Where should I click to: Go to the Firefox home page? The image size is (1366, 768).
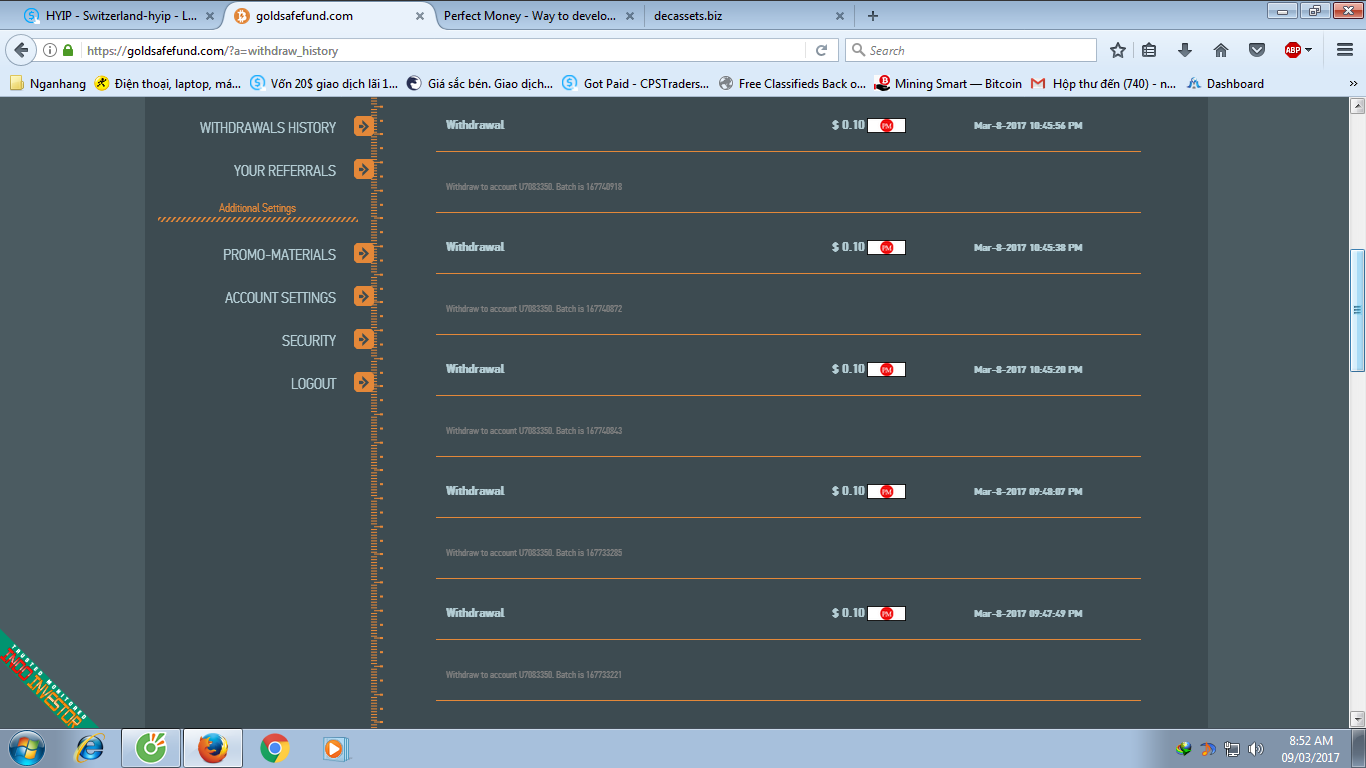pyautogui.click(x=1221, y=50)
